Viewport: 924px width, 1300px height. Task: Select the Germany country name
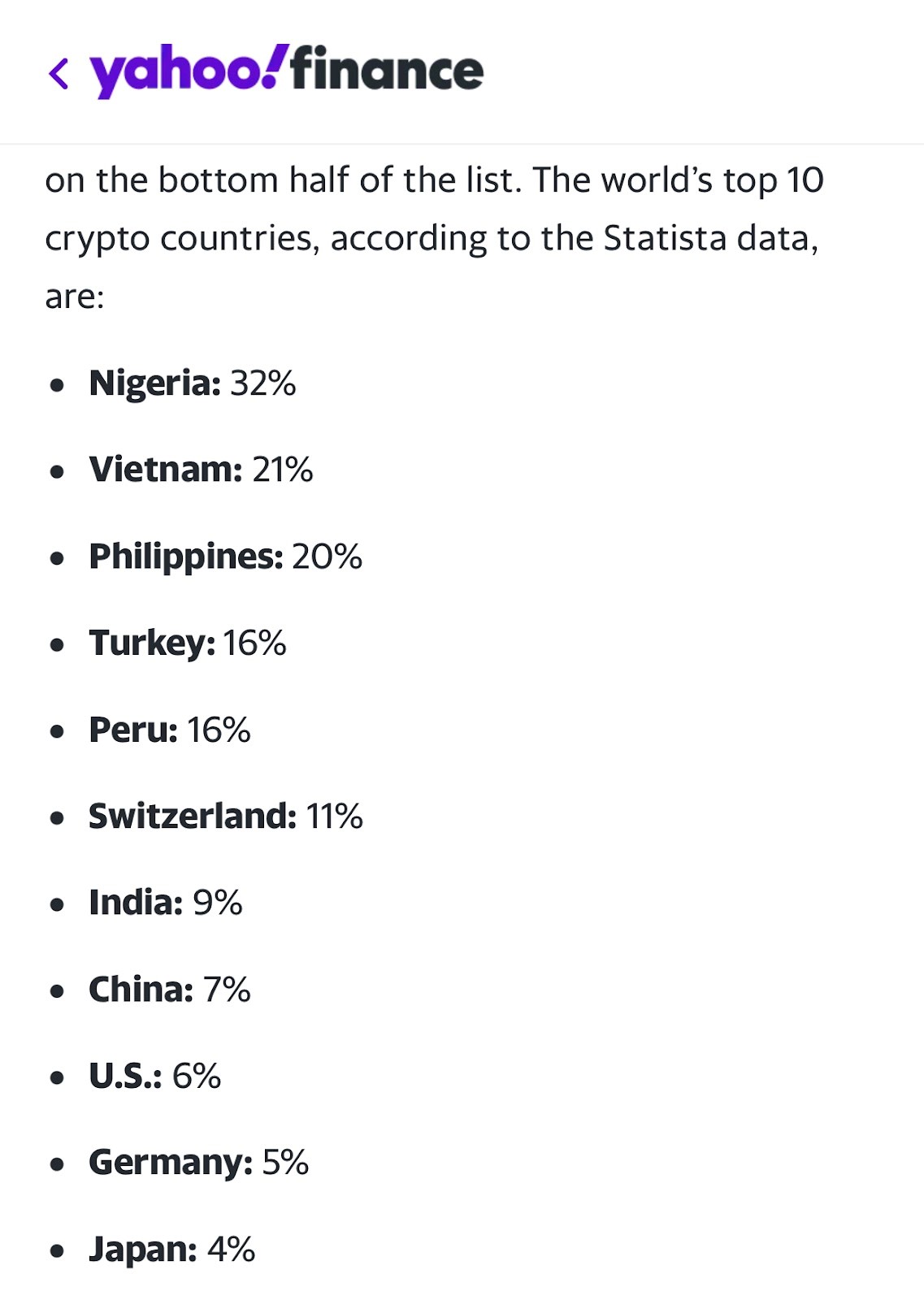[x=171, y=1163]
